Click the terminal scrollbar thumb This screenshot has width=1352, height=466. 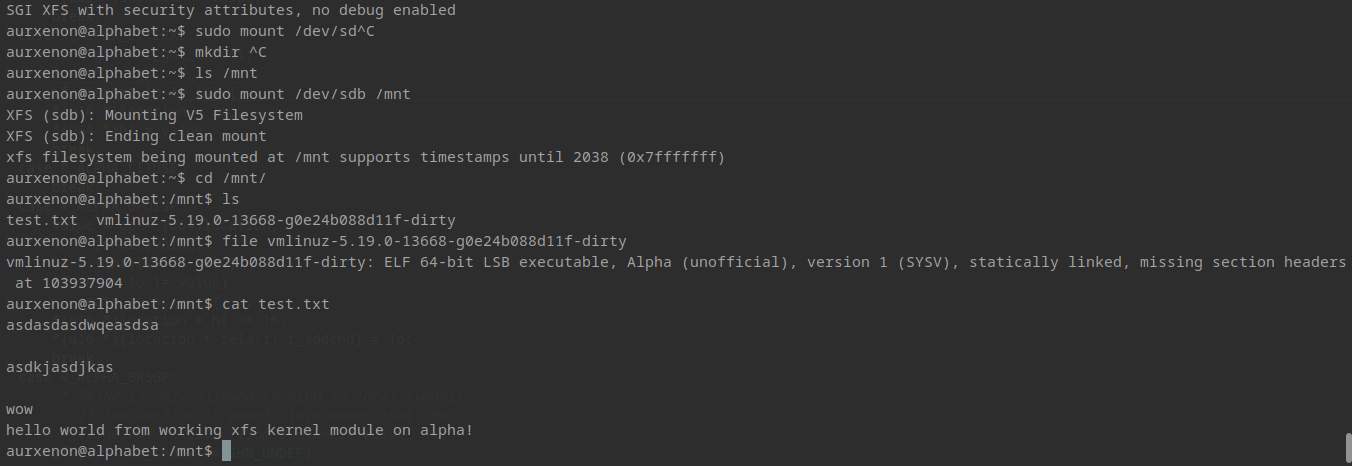click(x=1346, y=448)
